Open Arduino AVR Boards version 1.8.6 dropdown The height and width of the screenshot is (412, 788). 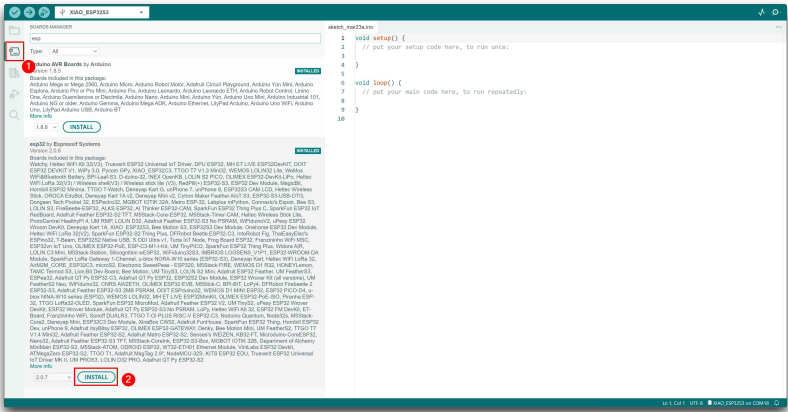pyautogui.click(x=46, y=128)
